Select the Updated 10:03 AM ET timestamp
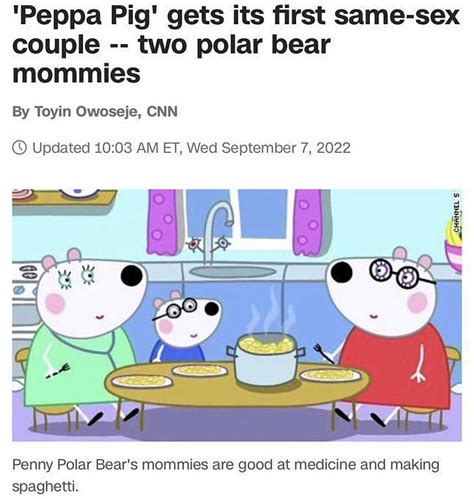The image size is (474, 499). (x=191, y=148)
